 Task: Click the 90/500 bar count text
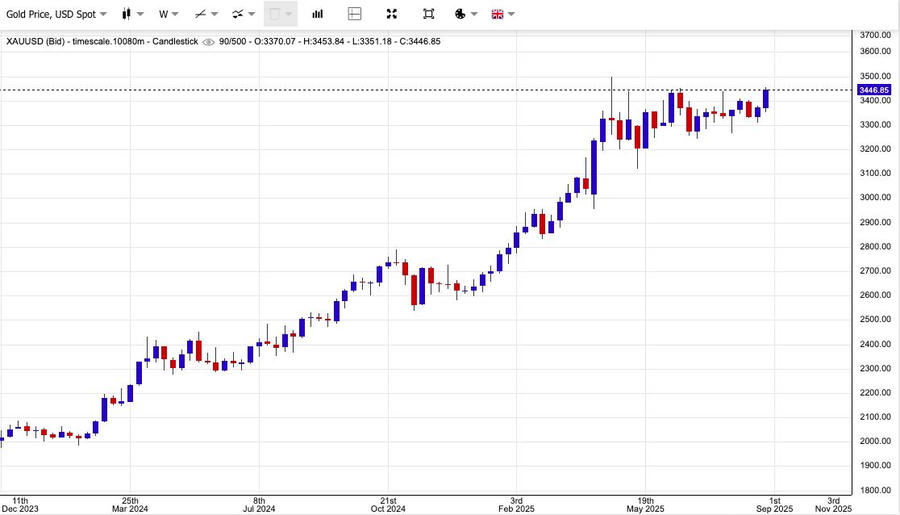(234, 42)
